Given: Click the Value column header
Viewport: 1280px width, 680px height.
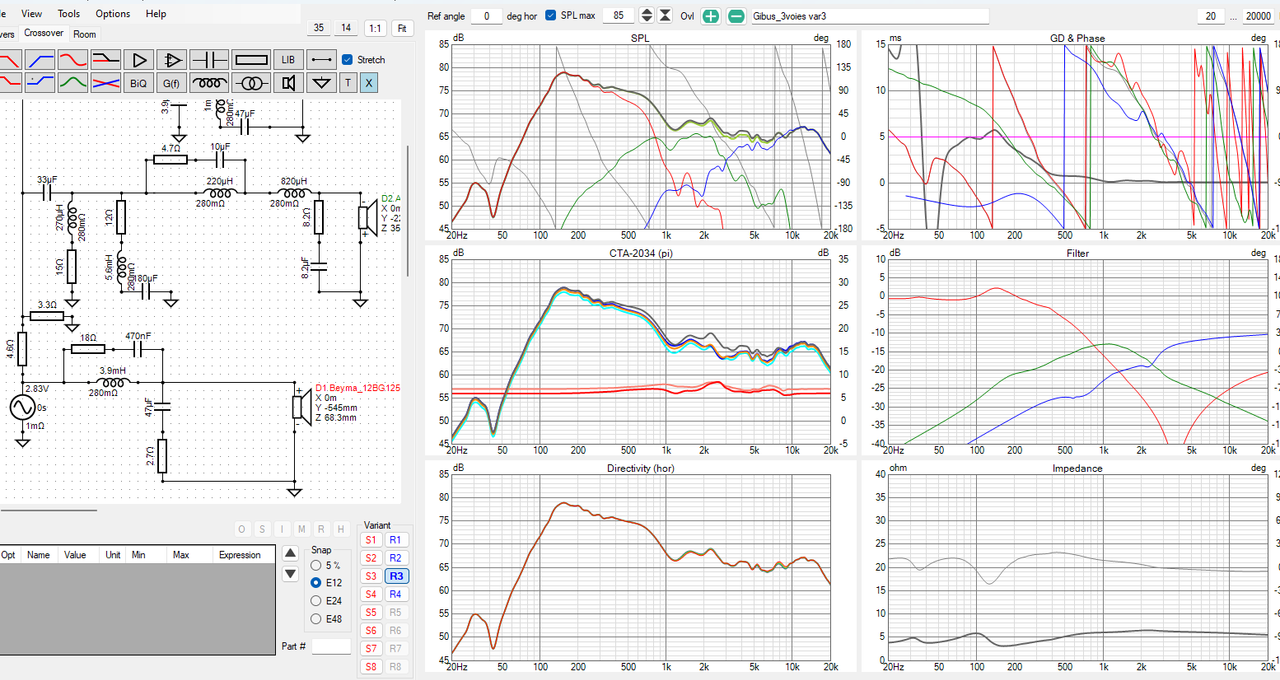Looking at the screenshot, I should [76, 555].
